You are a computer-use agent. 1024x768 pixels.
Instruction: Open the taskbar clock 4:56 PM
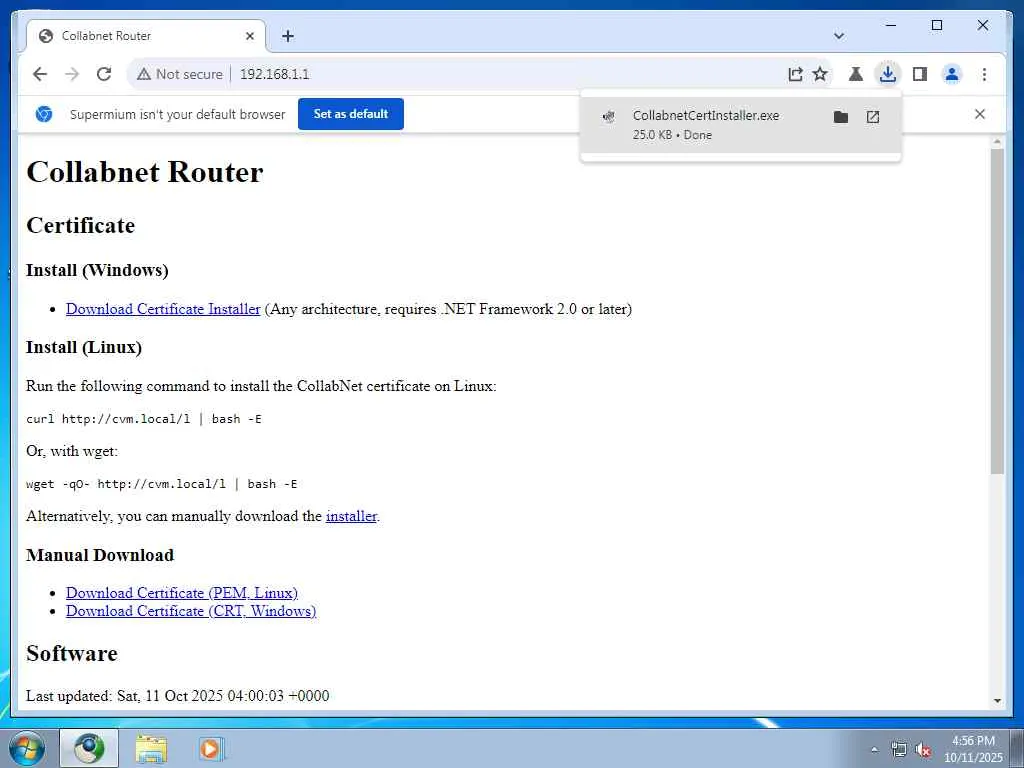972,749
